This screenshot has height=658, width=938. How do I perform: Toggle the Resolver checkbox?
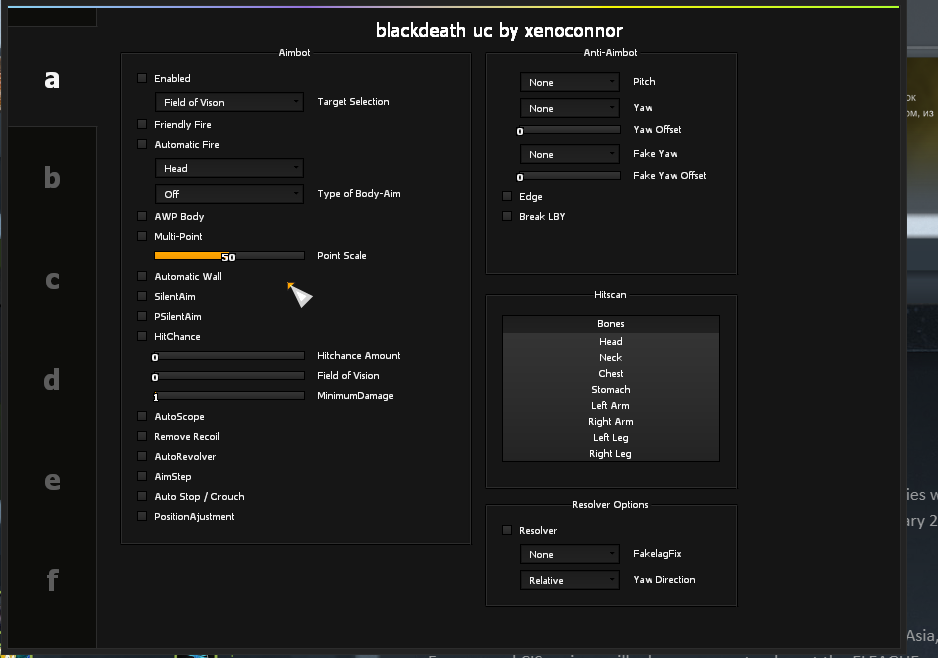[507, 530]
